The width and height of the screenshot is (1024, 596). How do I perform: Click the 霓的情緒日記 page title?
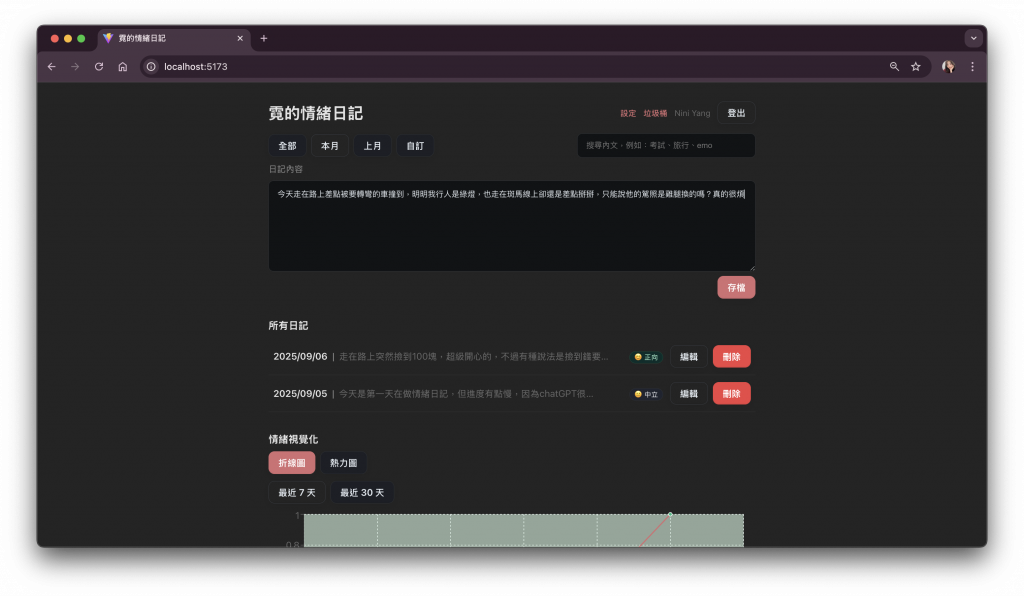315,114
